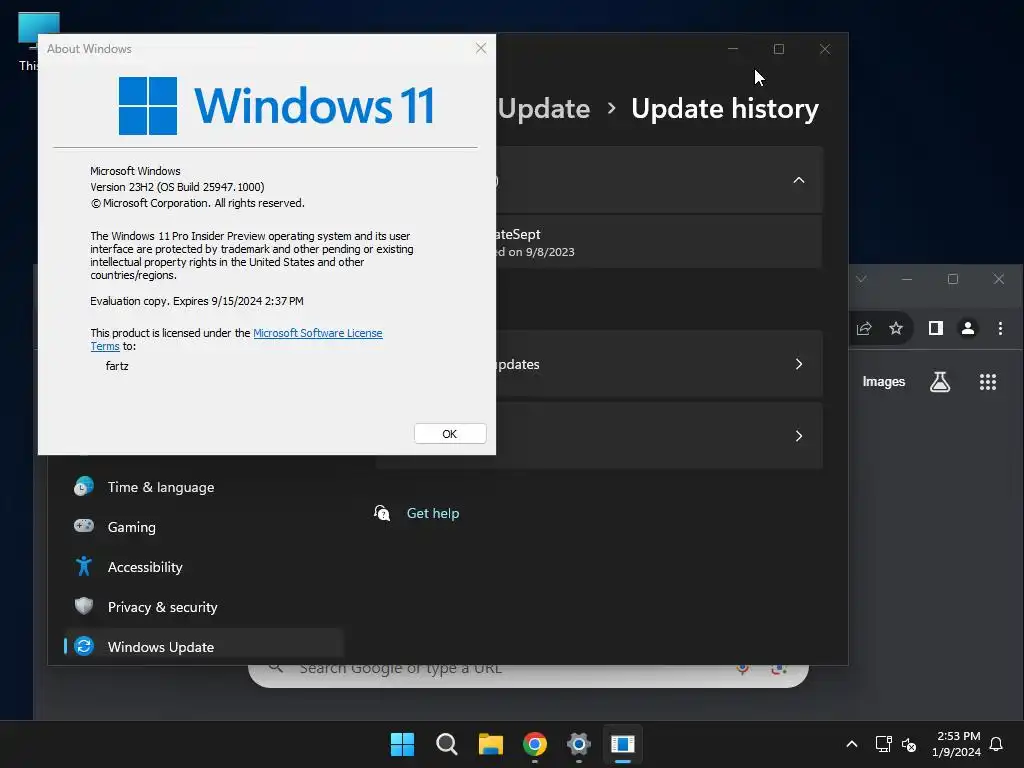Close the About Windows dialog
This screenshot has width=1024, height=768.
481,48
